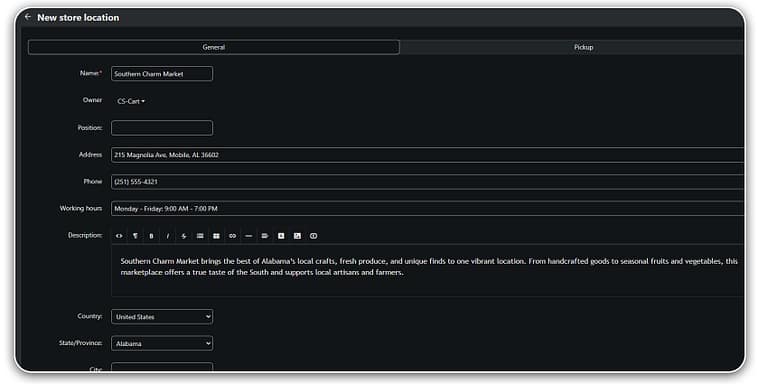
Task: Click the Phone field with (251) 555-4321
Action: click(x=427, y=182)
